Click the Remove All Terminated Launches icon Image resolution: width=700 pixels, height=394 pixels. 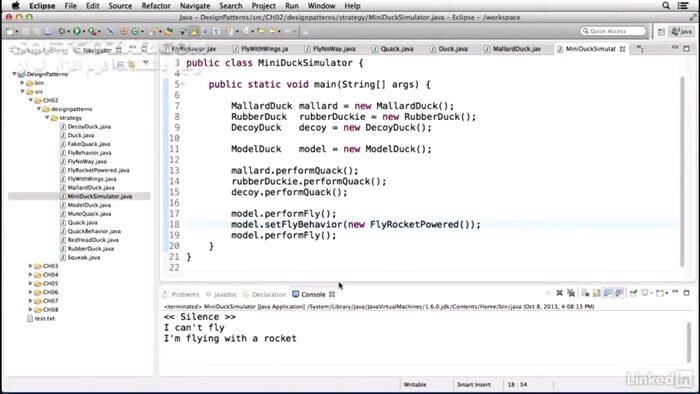[571, 293]
